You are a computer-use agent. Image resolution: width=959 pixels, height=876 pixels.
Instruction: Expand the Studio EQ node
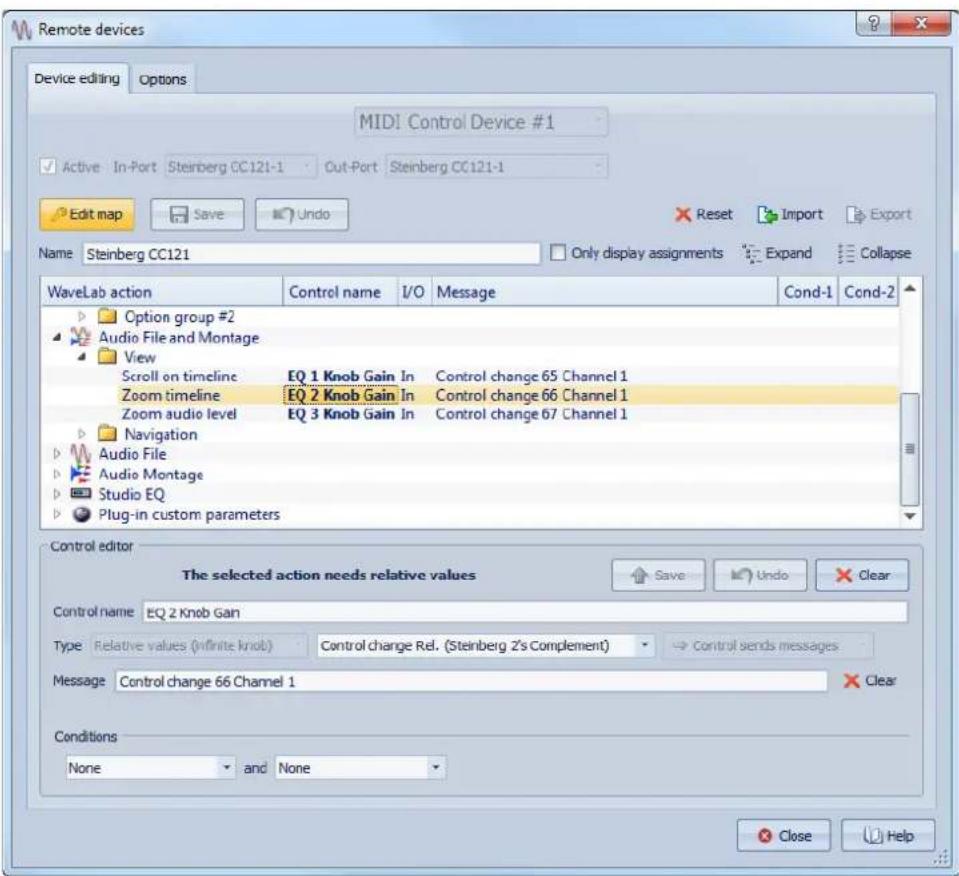pyautogui.click(x=57, y=494)
